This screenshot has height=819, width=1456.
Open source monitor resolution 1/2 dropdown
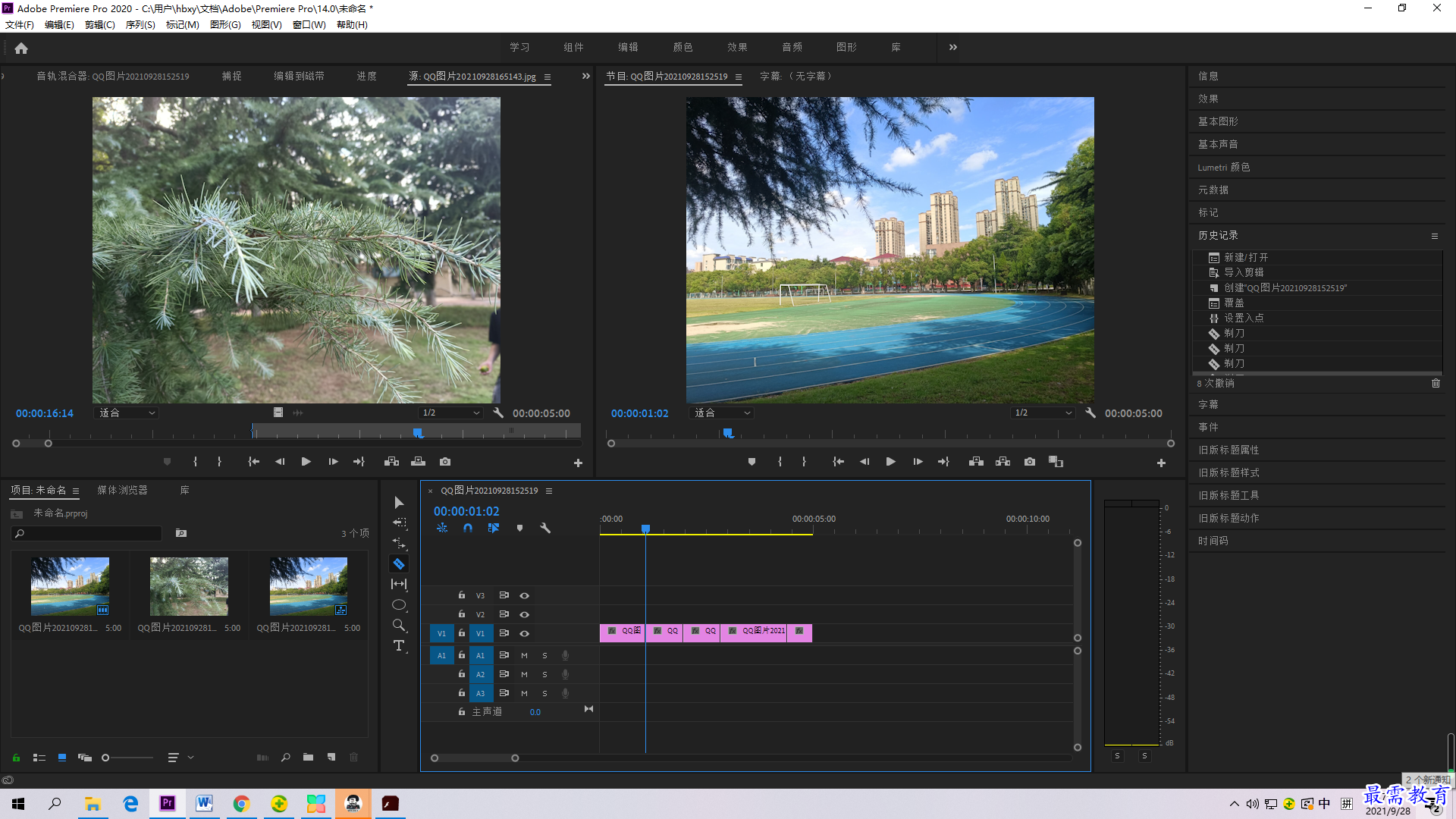pyautogui.click(x=450, y=413)
